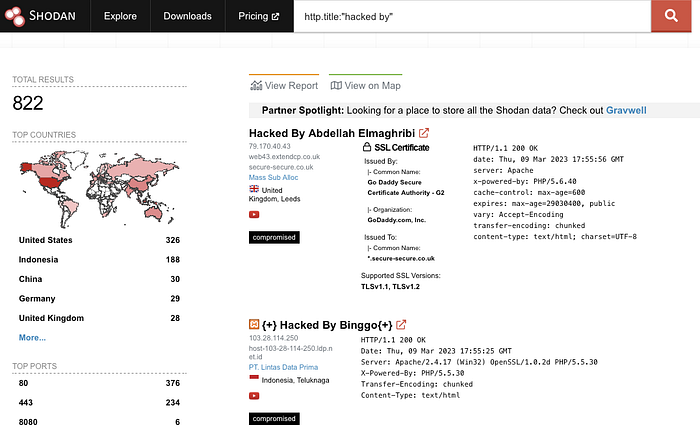Switch to View Report tab

[284, 85]
